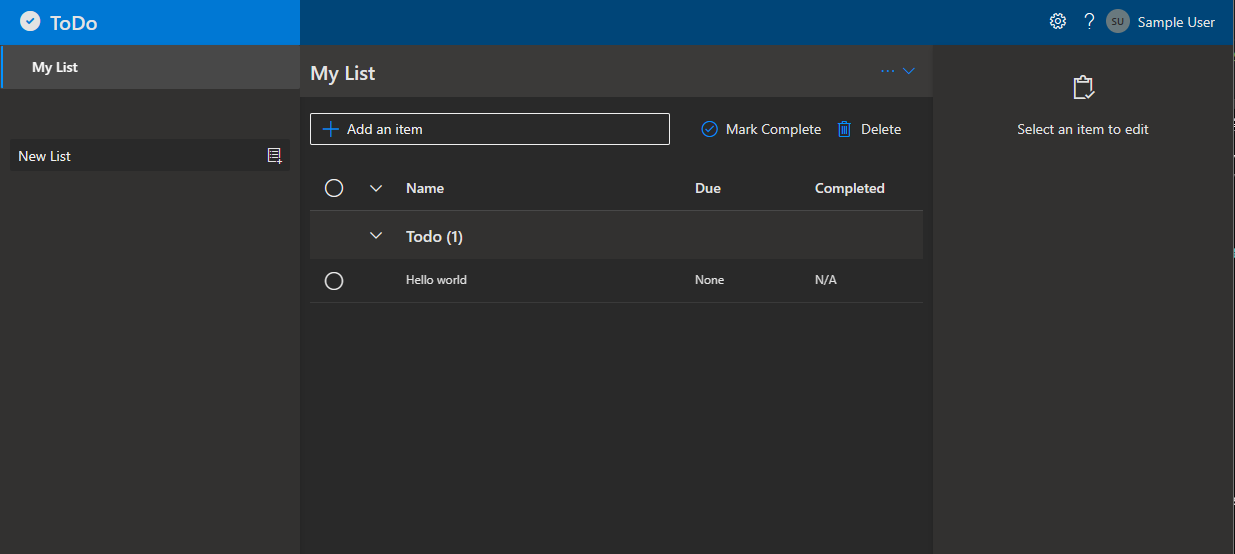Click the Todo (1) group label

tap(434, 237)
